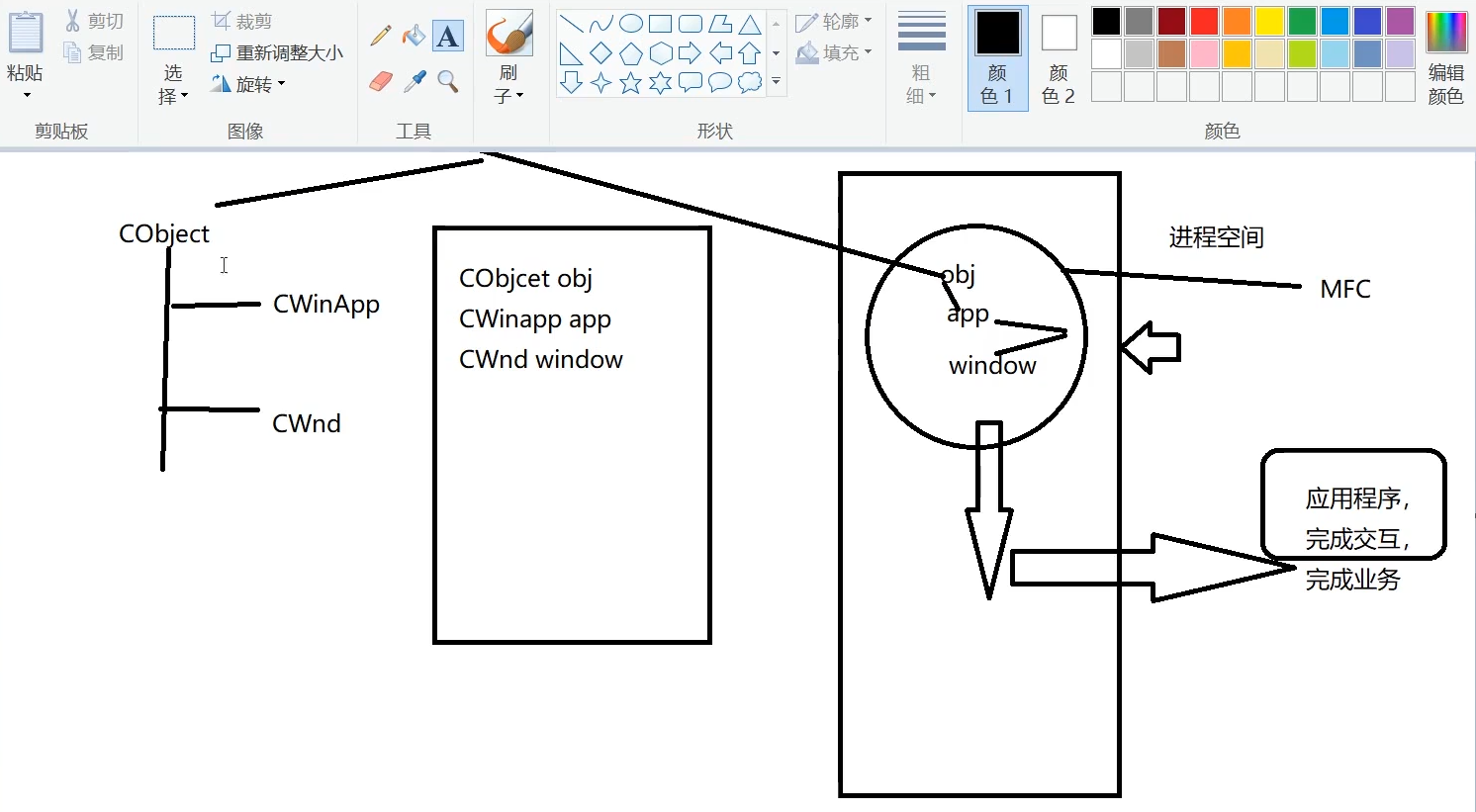Viewport: 1476px width, 812px height.
Task: Choose the Hexagon shape
Action: (661, 53)
